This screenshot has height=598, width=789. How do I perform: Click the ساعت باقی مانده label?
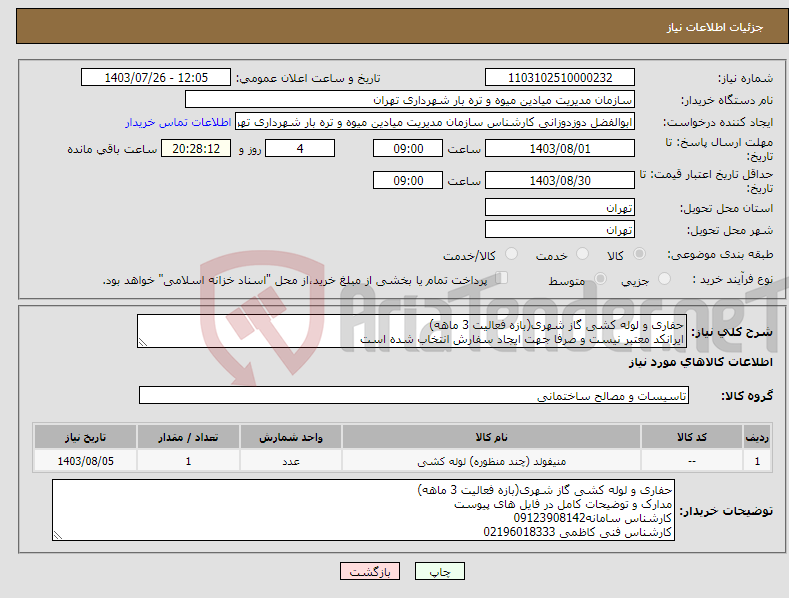(112, 150)
